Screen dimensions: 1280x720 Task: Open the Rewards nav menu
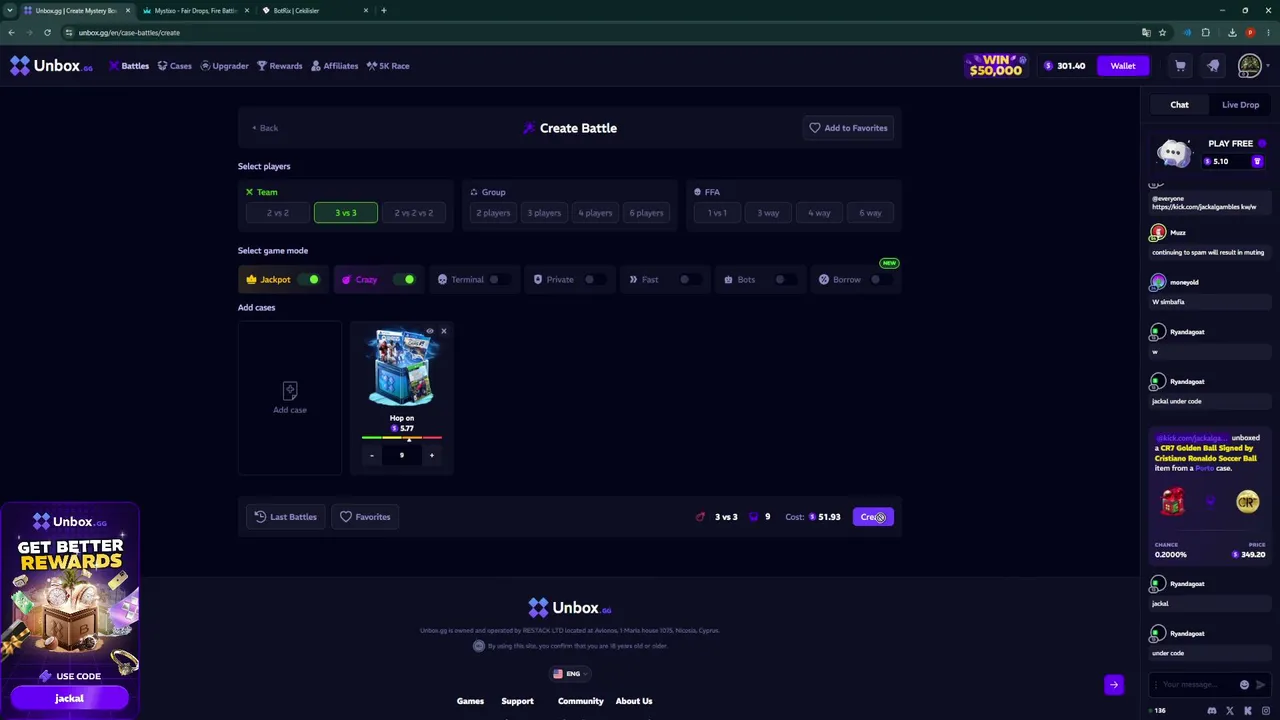tap(279, 66)
